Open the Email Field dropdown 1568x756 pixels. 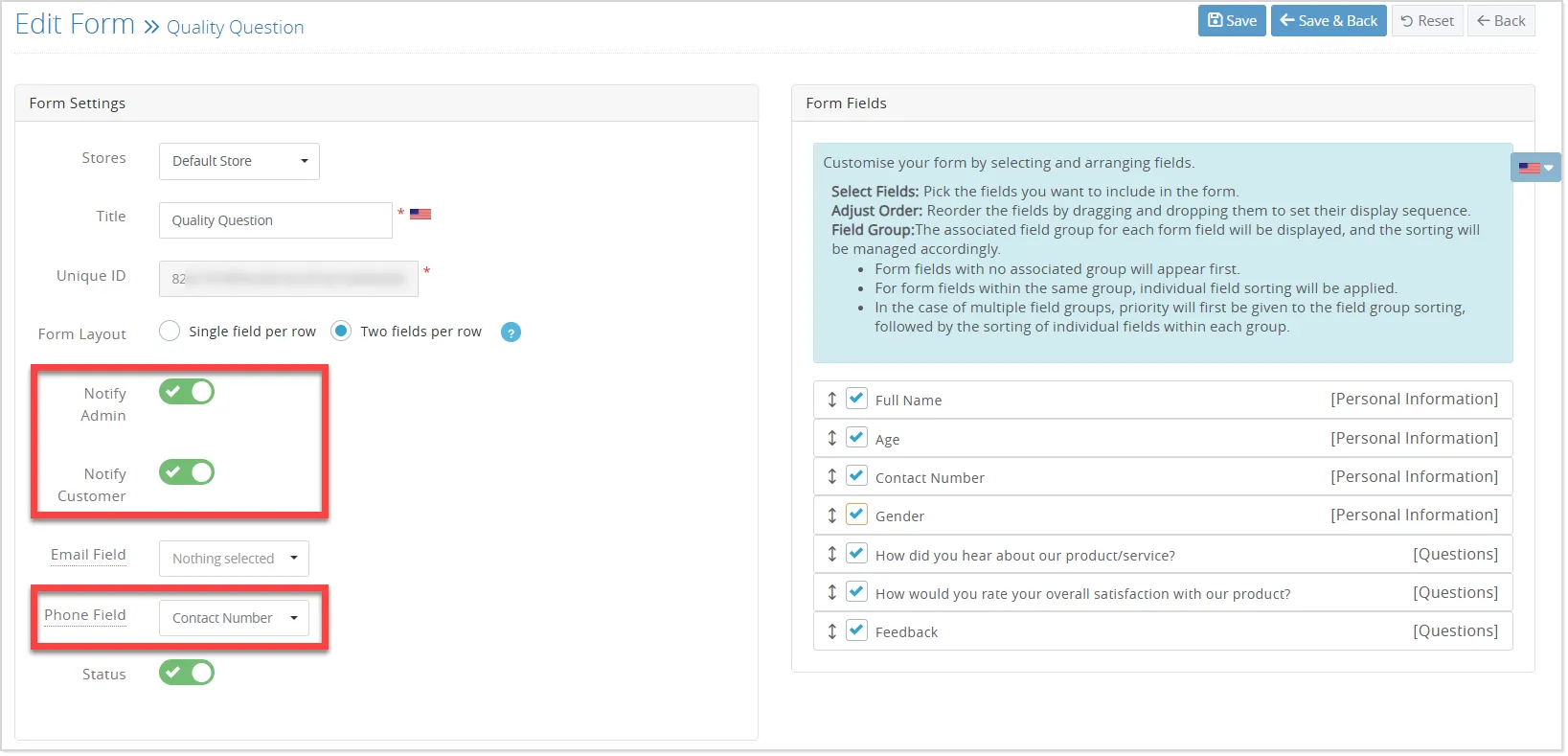(x=234, y=559)
